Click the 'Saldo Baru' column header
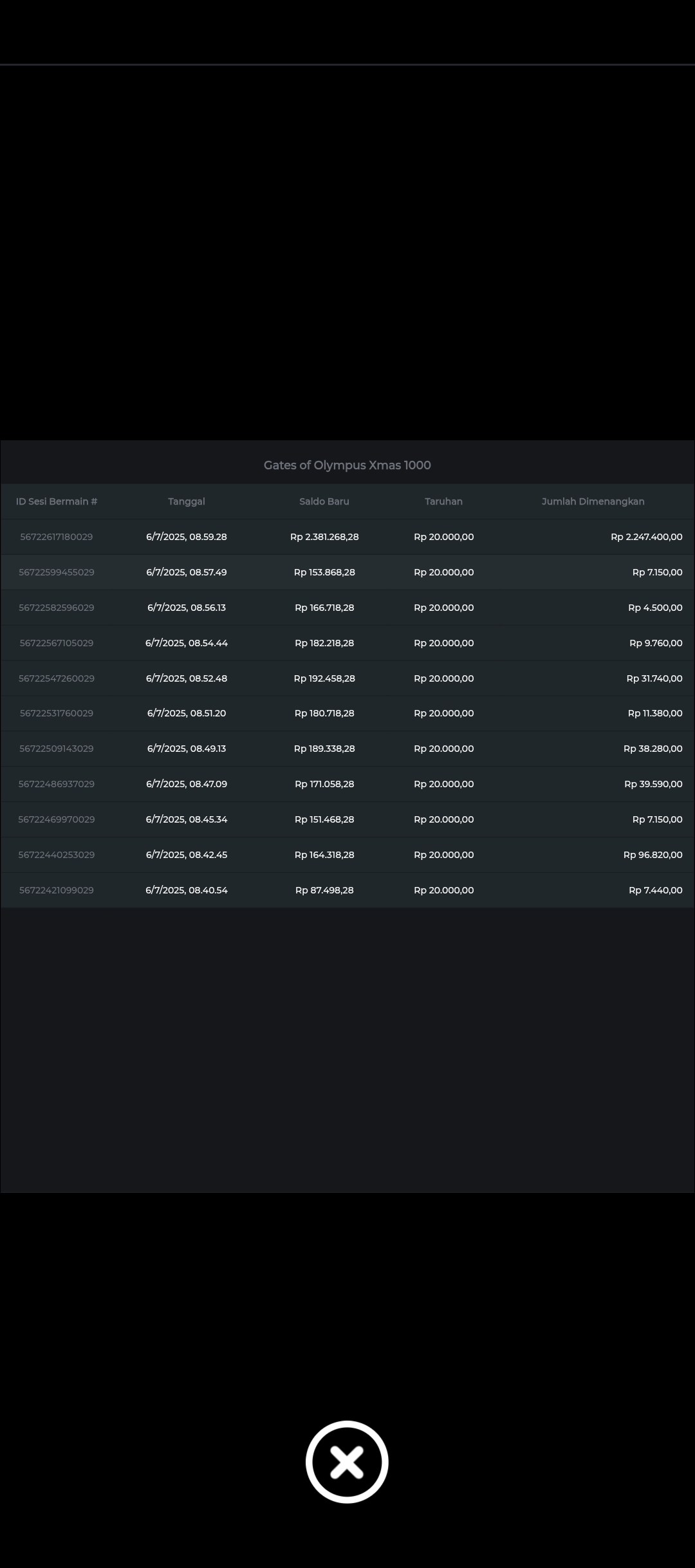Screen dimensions: 695x1568 click(x=324, y=501)
